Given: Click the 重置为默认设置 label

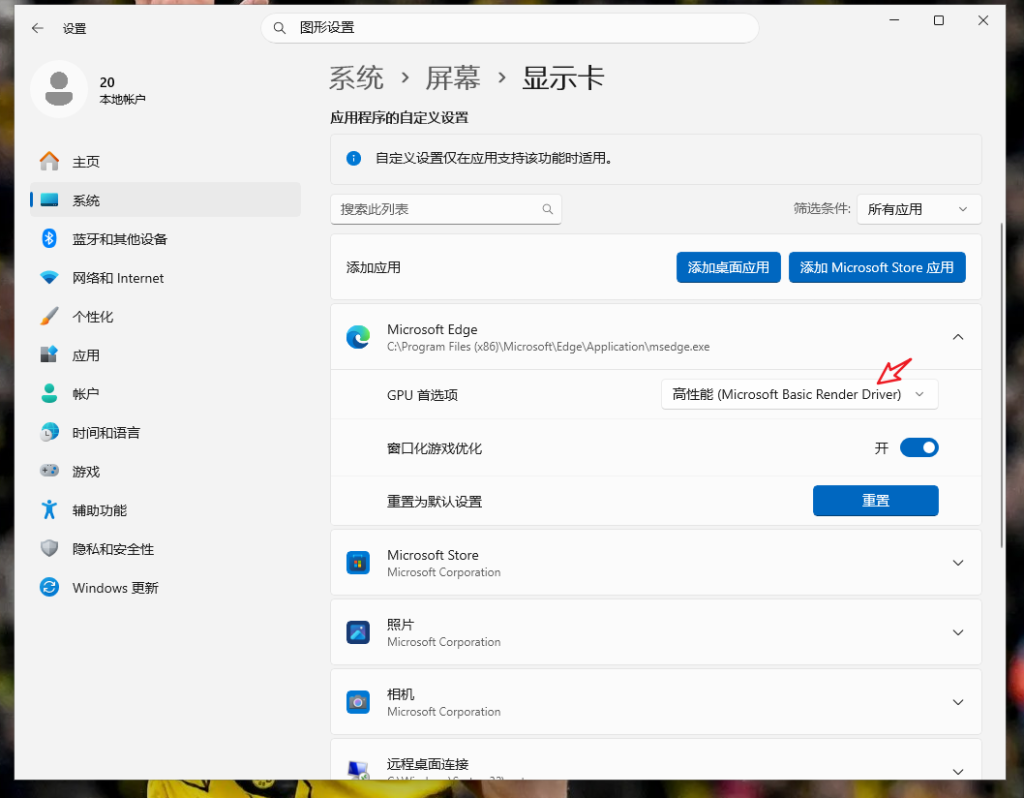Looking at the screenshot, I should point(434,502).
